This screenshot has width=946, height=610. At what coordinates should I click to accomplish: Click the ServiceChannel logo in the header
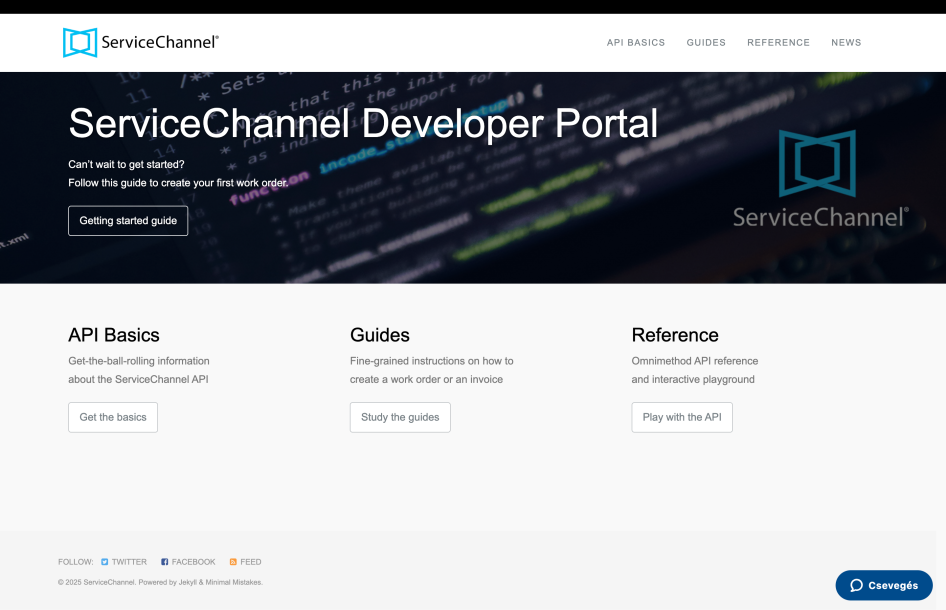[141, 42]
